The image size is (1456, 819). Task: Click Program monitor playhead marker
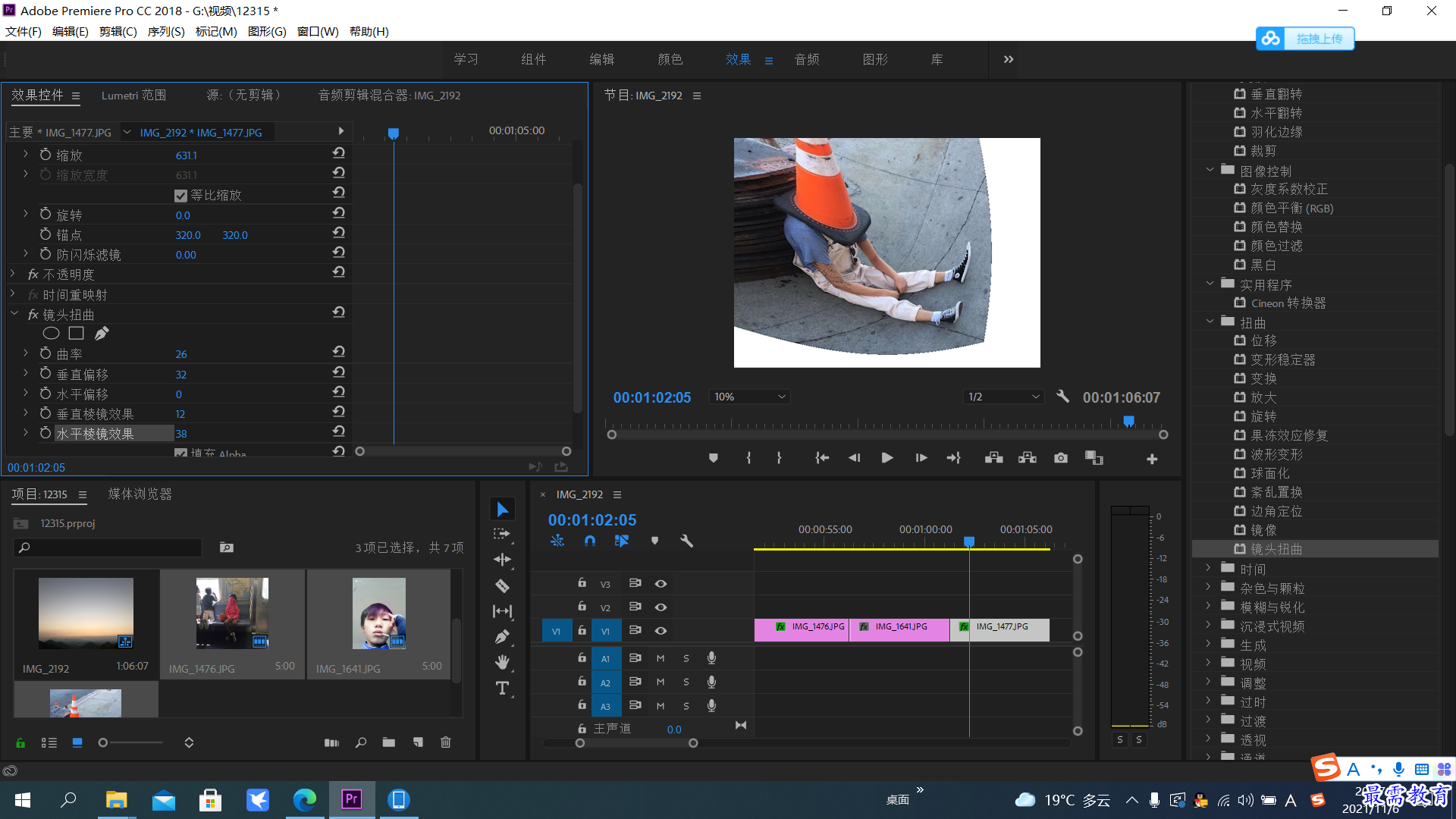tap(1129, 422)
